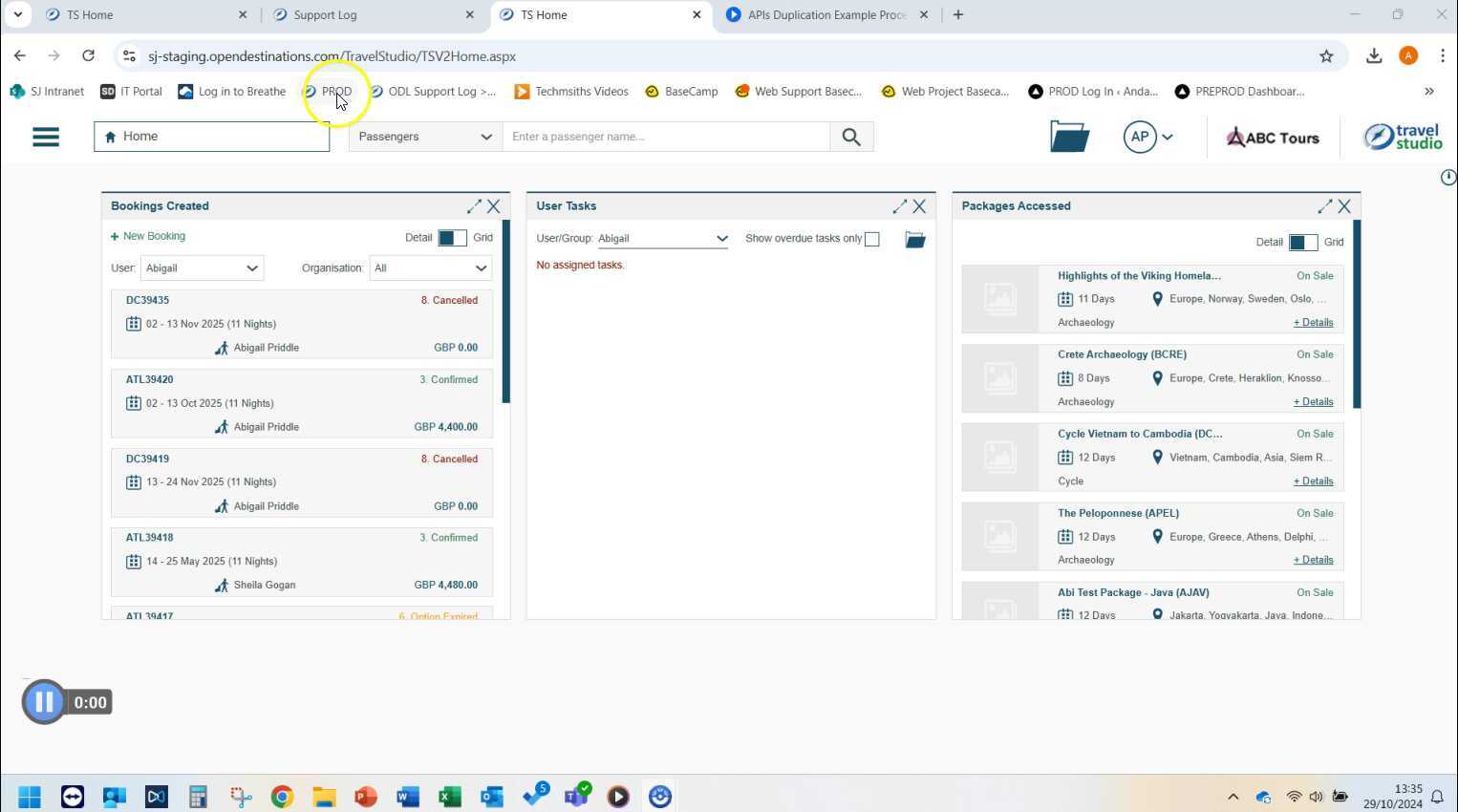Open the IT Portal bookmark
Image resolution: width=1458 pixels, height=812 pixels.
[x=132, y=92]
